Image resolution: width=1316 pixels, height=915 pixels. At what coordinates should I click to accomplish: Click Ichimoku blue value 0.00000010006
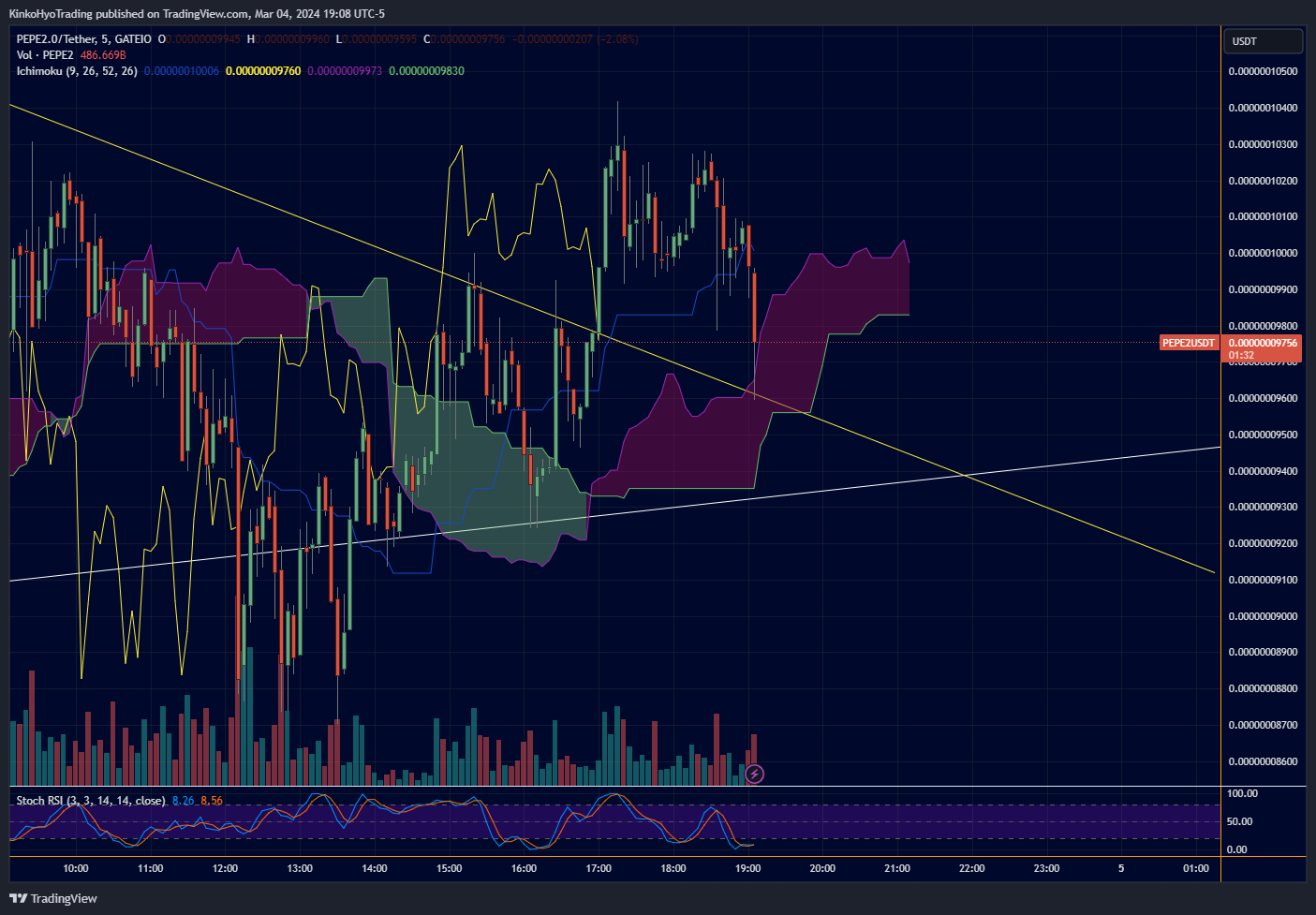pyautogui.click(x=182, y=71)
